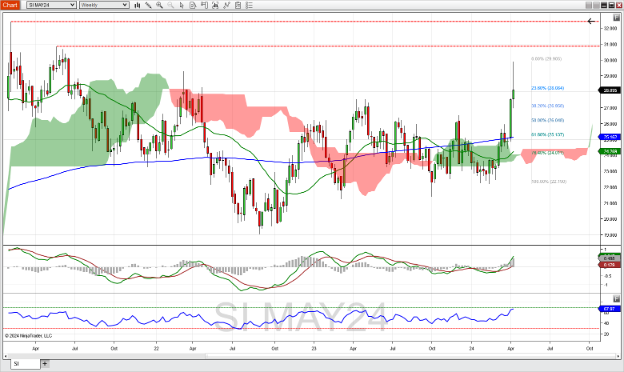Screen dimensions: 624x372
Task: Open the orange Chart menu button
Action: click(10, 5)
